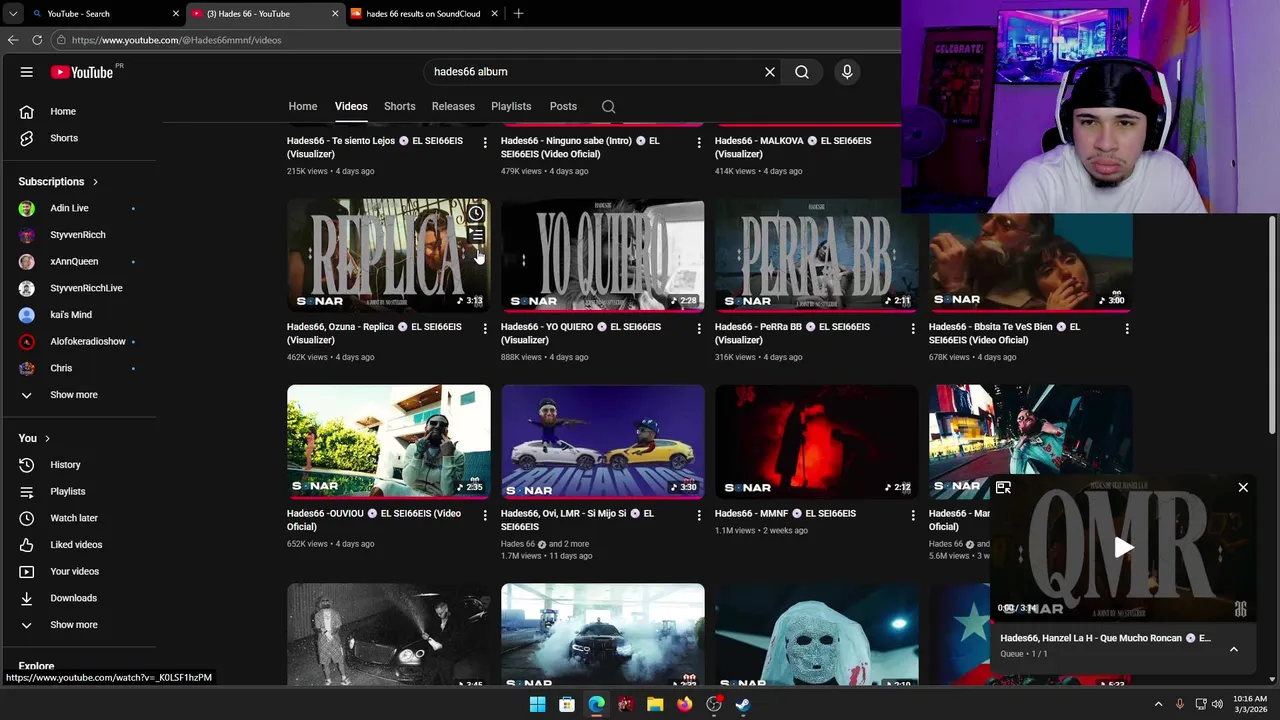Open a new browser tab
This screenshot has height=720, width=1280.
point(518,14)
